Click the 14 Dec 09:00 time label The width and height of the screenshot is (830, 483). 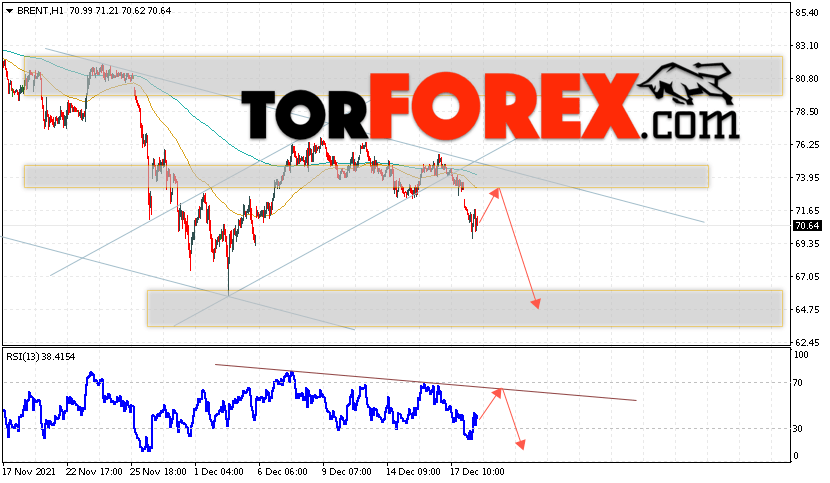413,471
